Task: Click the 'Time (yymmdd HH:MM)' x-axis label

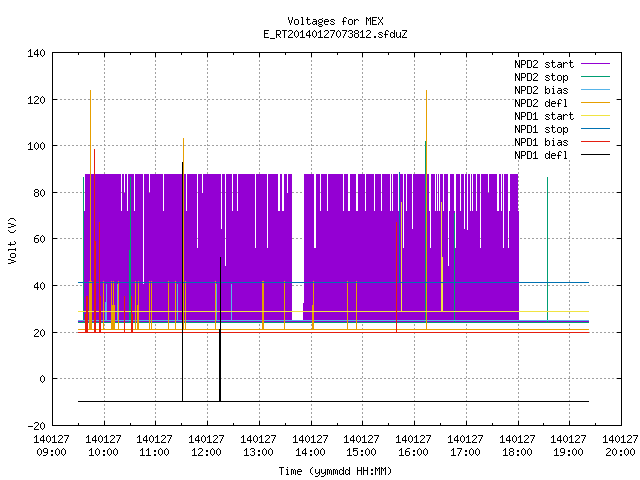Action: (335, 471)
